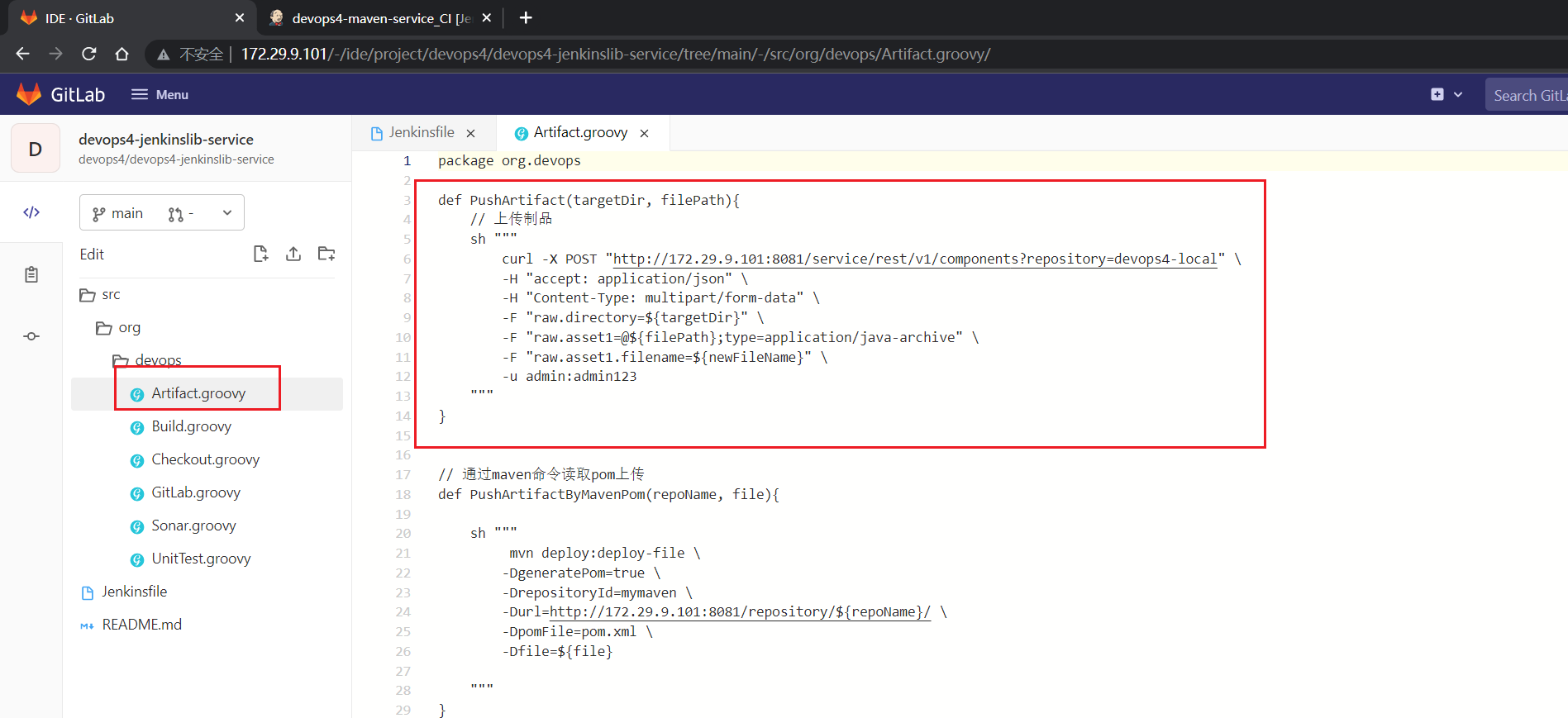Close the devops4-maven-service_CI browser tab
This screenshot has width=1568, height=718.
487,17
